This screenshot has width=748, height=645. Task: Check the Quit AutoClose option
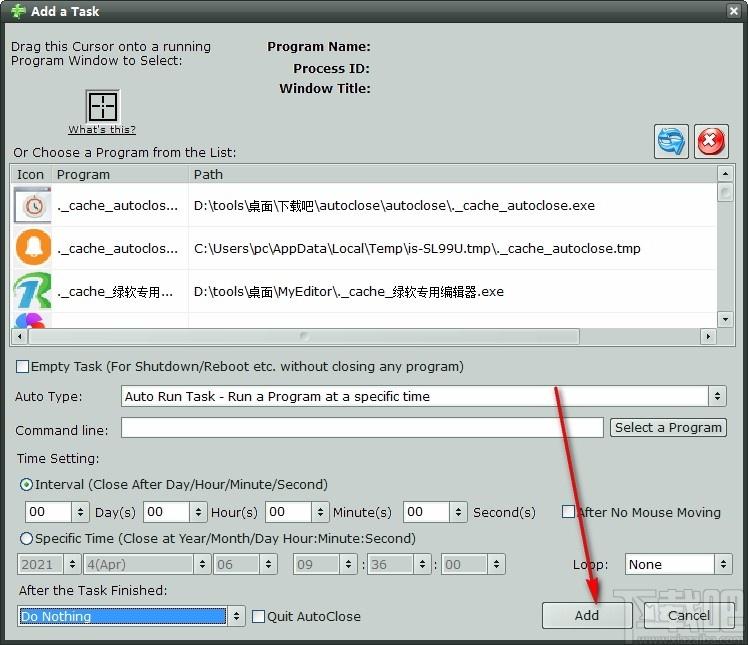click(258, 616)
